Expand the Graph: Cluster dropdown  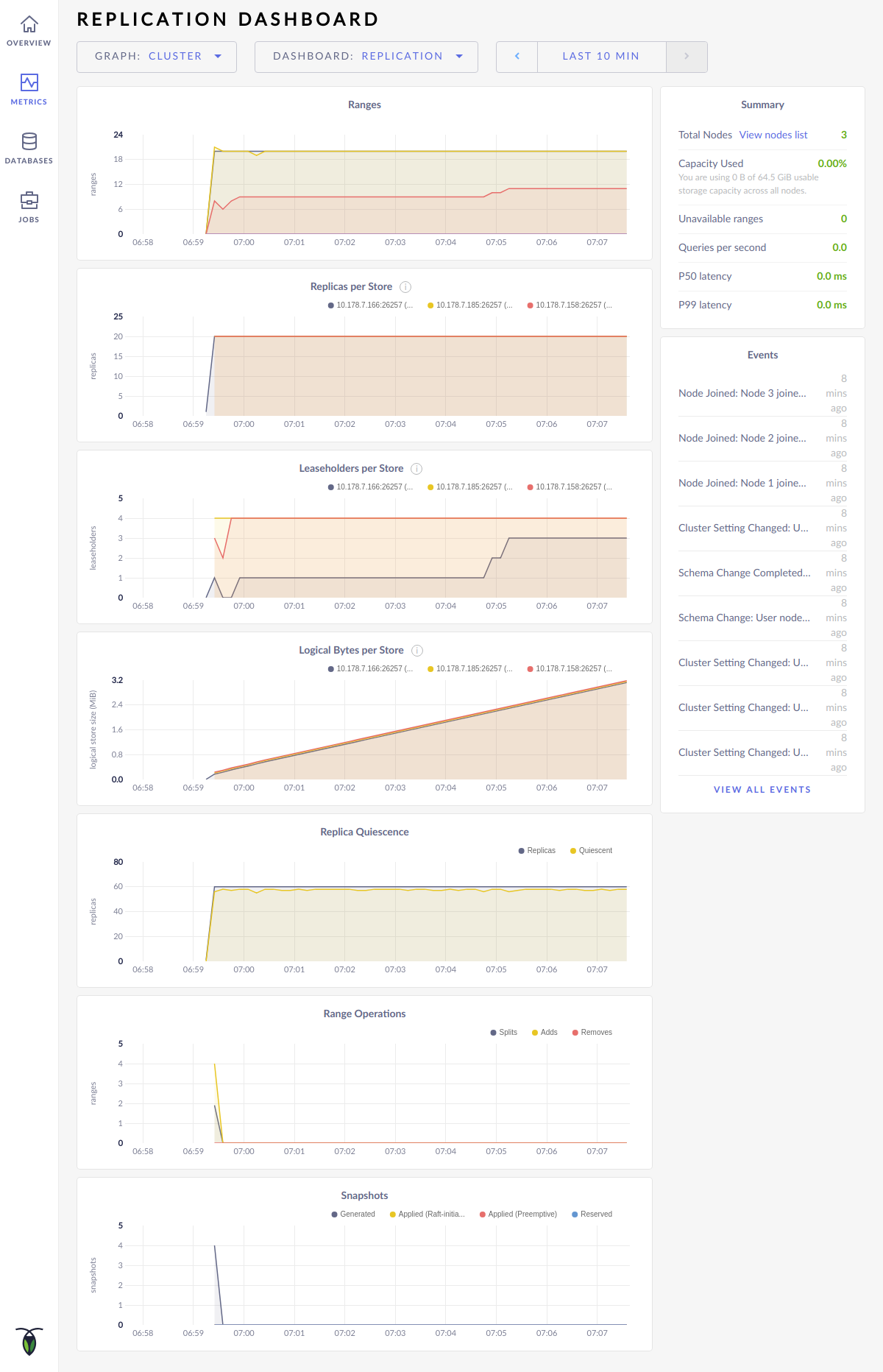[157, 57]
